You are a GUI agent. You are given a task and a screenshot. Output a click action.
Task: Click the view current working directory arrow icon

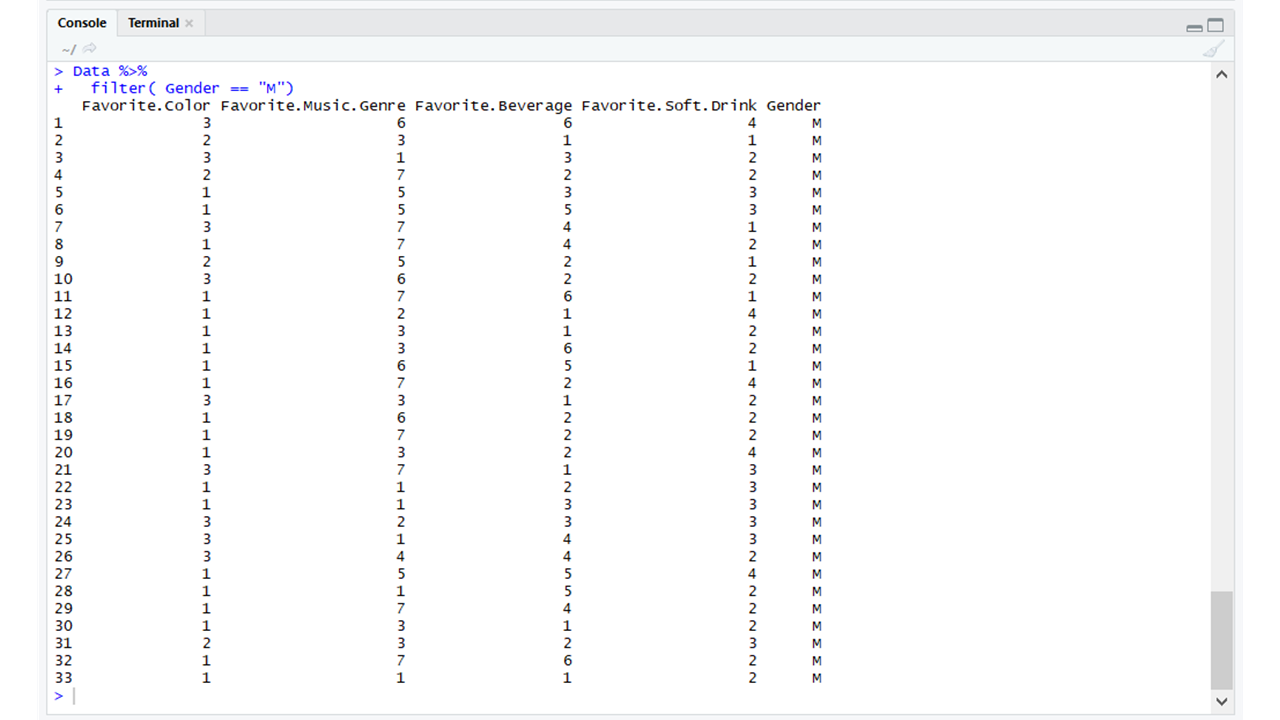(90, 49)
